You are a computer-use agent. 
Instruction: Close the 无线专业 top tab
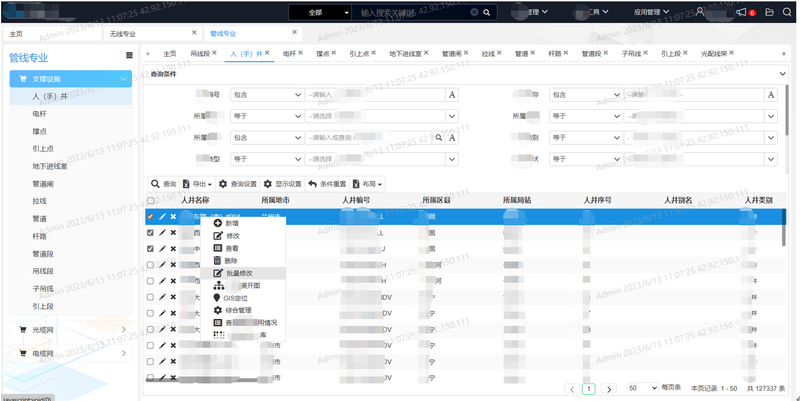pyautogui.click(x=194, y=32)
